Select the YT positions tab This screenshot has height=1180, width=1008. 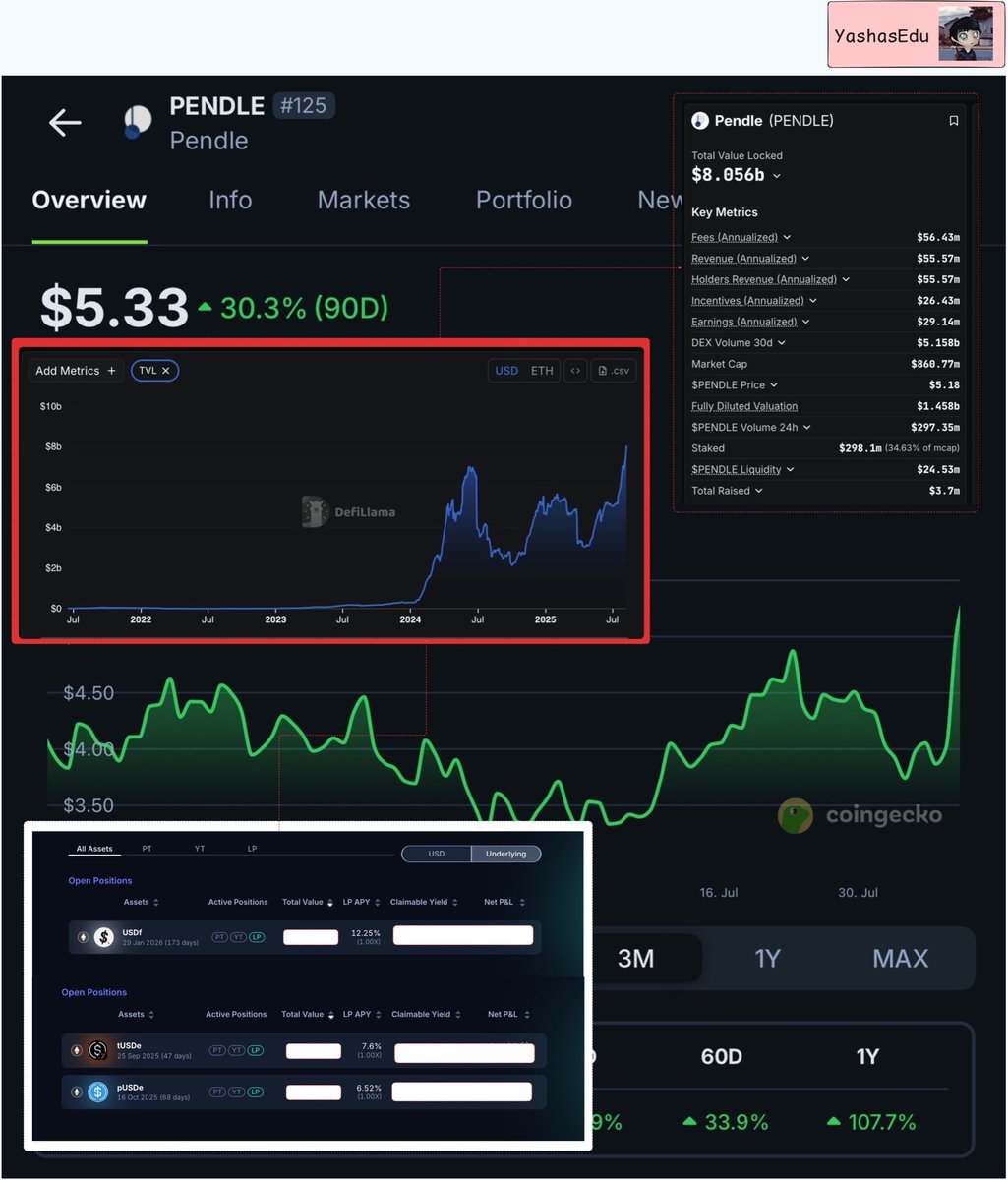[200, 849]
